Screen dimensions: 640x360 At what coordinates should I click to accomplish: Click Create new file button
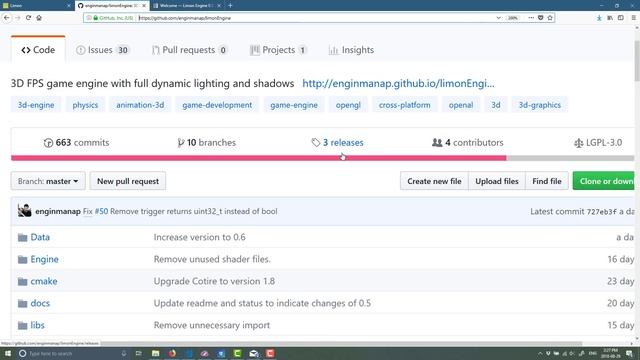434,181
